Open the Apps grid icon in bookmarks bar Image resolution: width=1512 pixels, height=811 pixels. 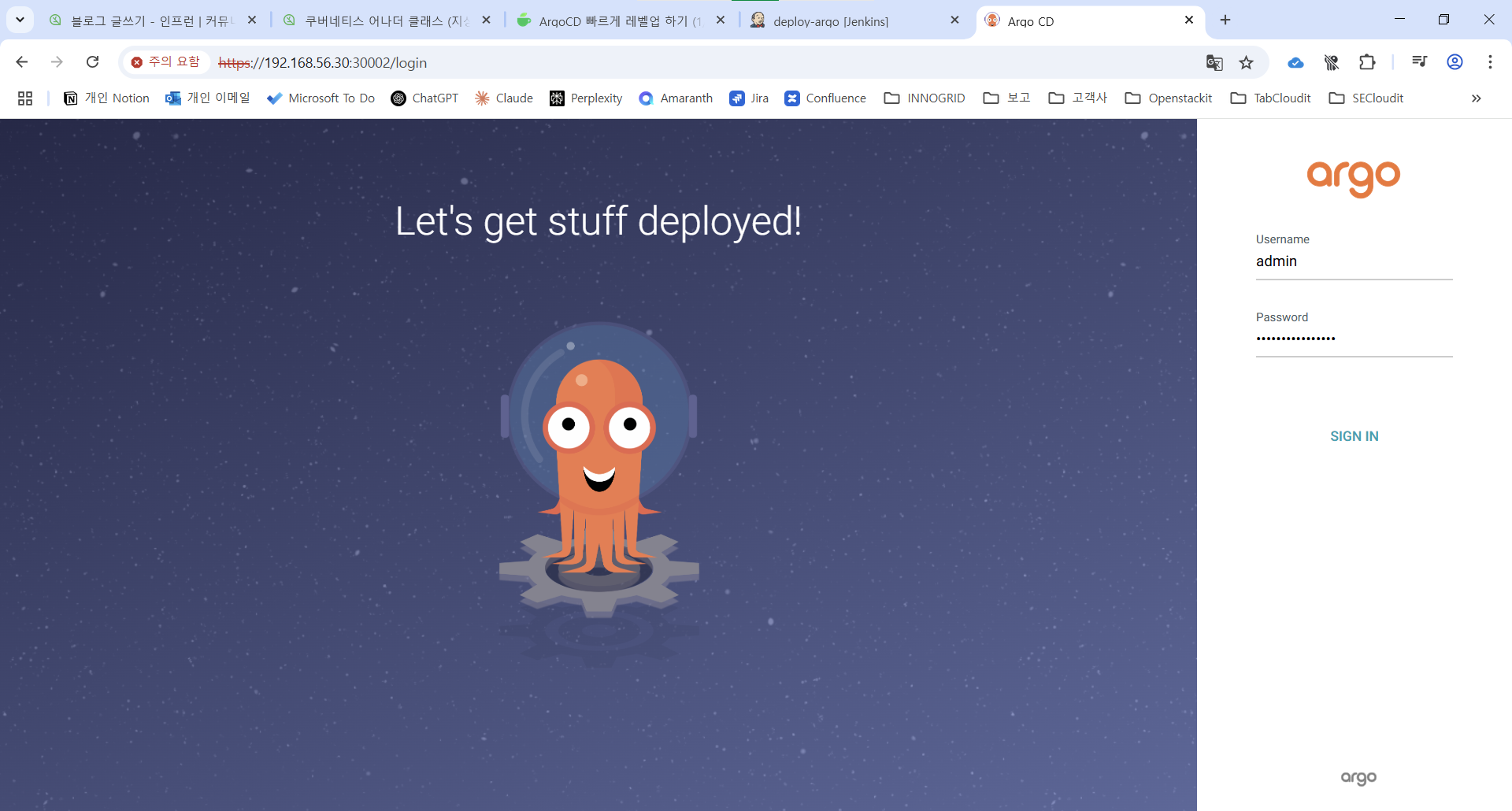(x=25, y=98)
